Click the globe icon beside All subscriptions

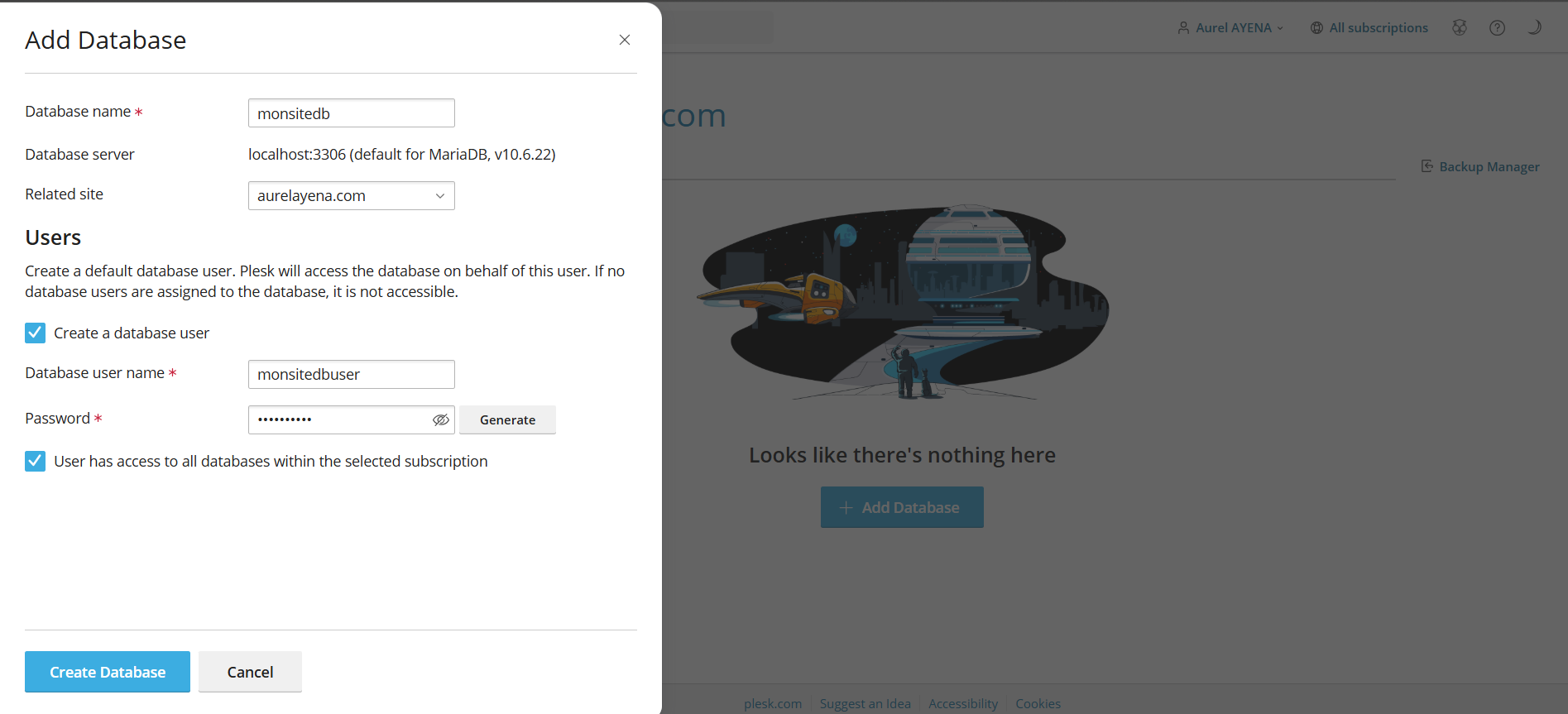(1316, 28)
